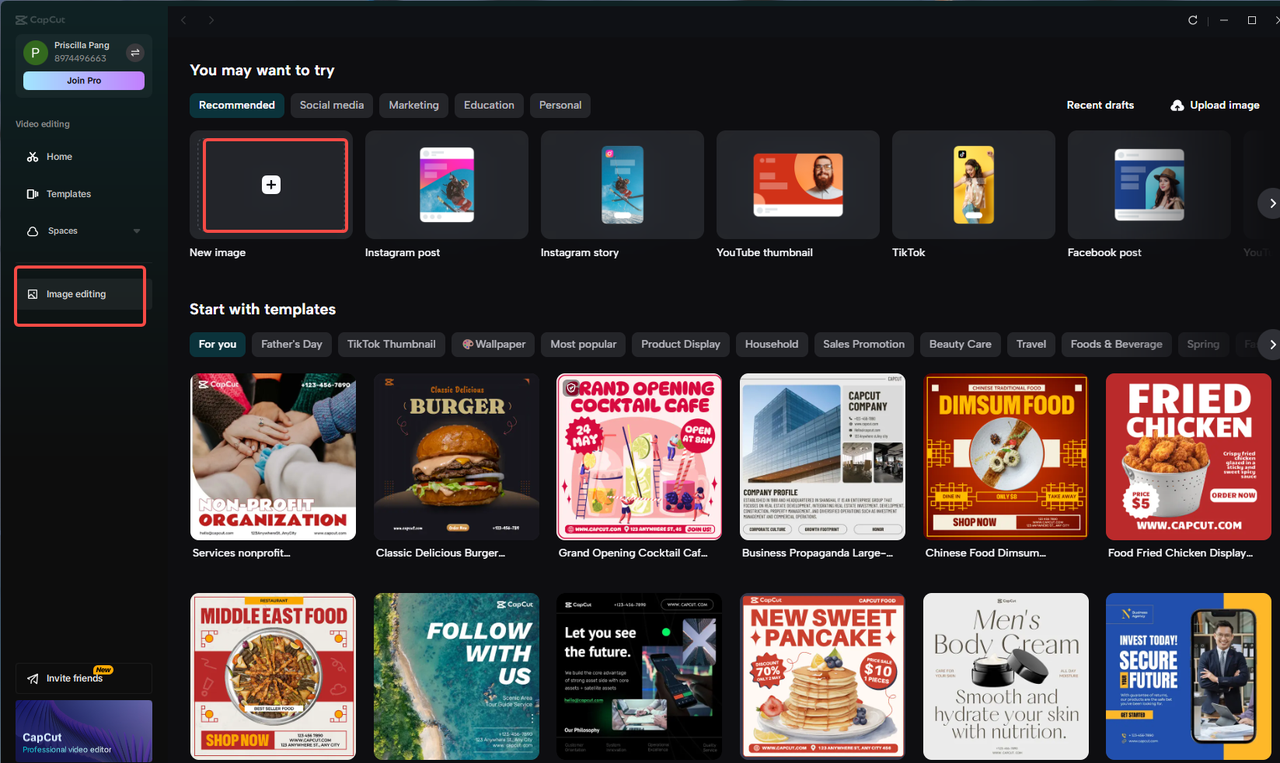Start a New image with the plus tile
Screen dimensions: 1280x763
270,185
